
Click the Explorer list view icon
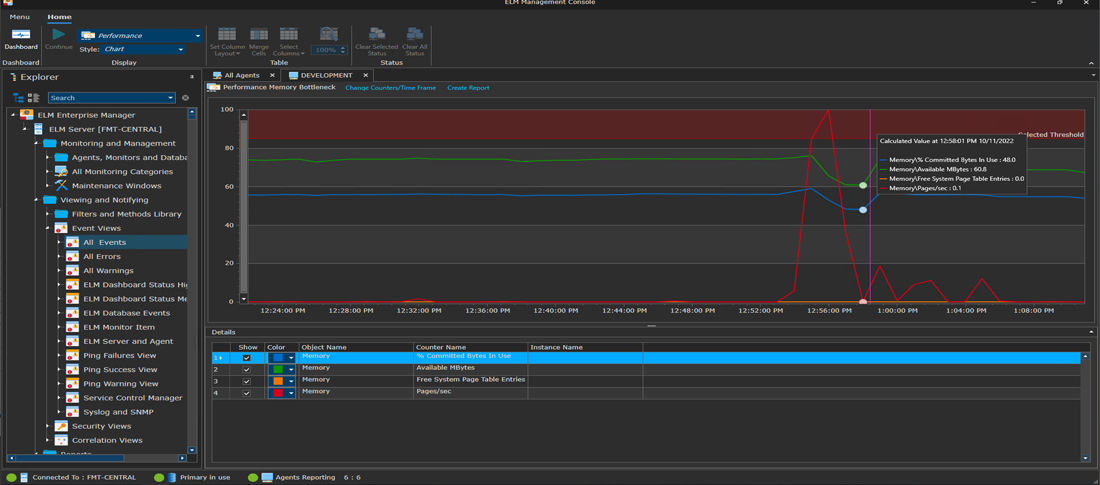(33, 98)
